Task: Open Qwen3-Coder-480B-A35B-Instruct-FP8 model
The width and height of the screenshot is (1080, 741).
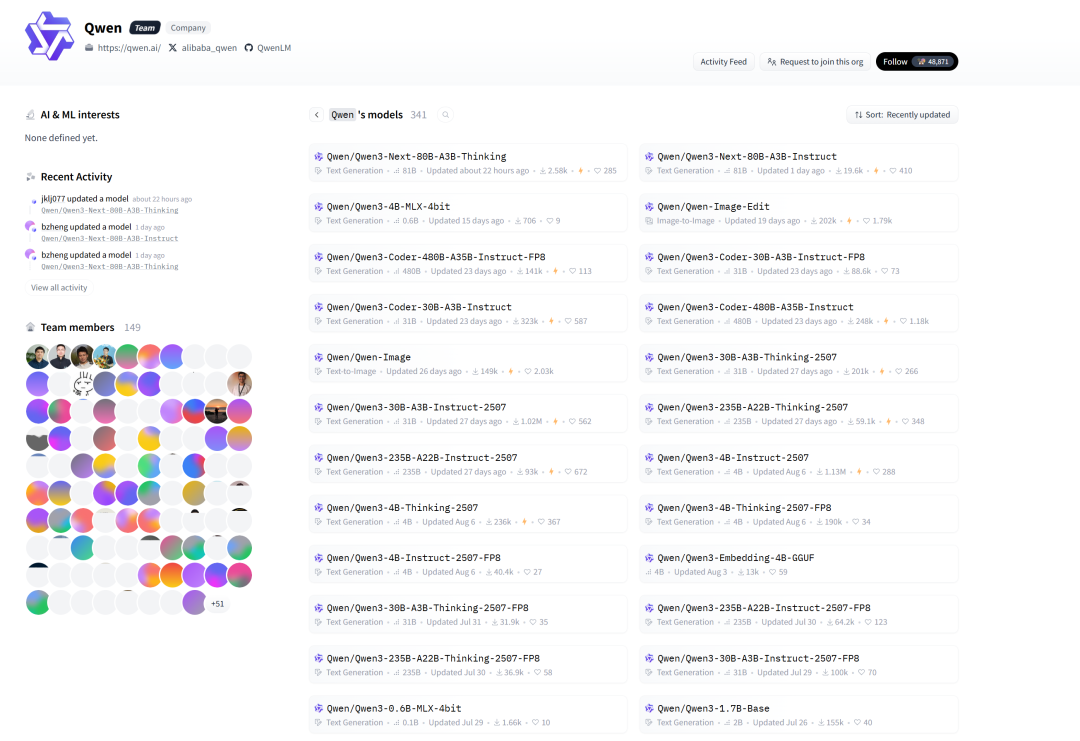Action: [468, 263]
